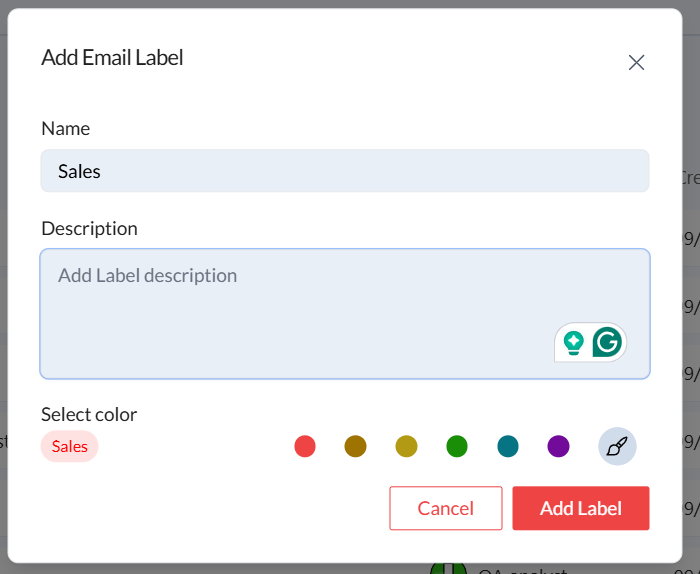Click the green avatar beside QA analyst
The image size is (700, 574).
pos(447,568)
